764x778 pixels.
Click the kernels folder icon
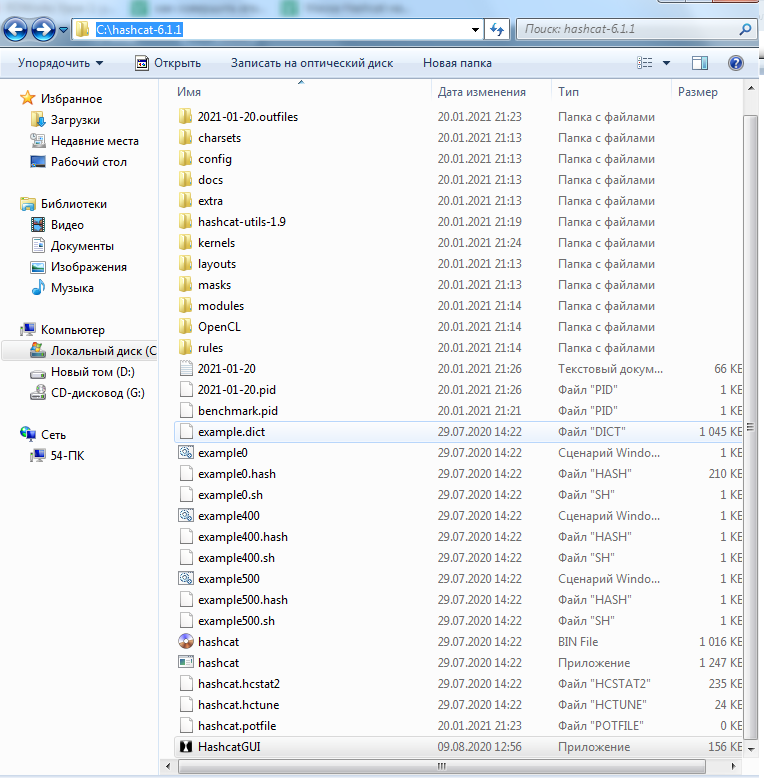(185, 243)
